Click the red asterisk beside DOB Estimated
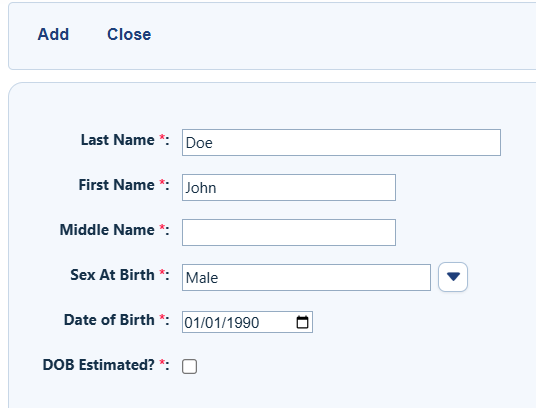Viewport: 536px width, 408px height. (x=162, y=363)
